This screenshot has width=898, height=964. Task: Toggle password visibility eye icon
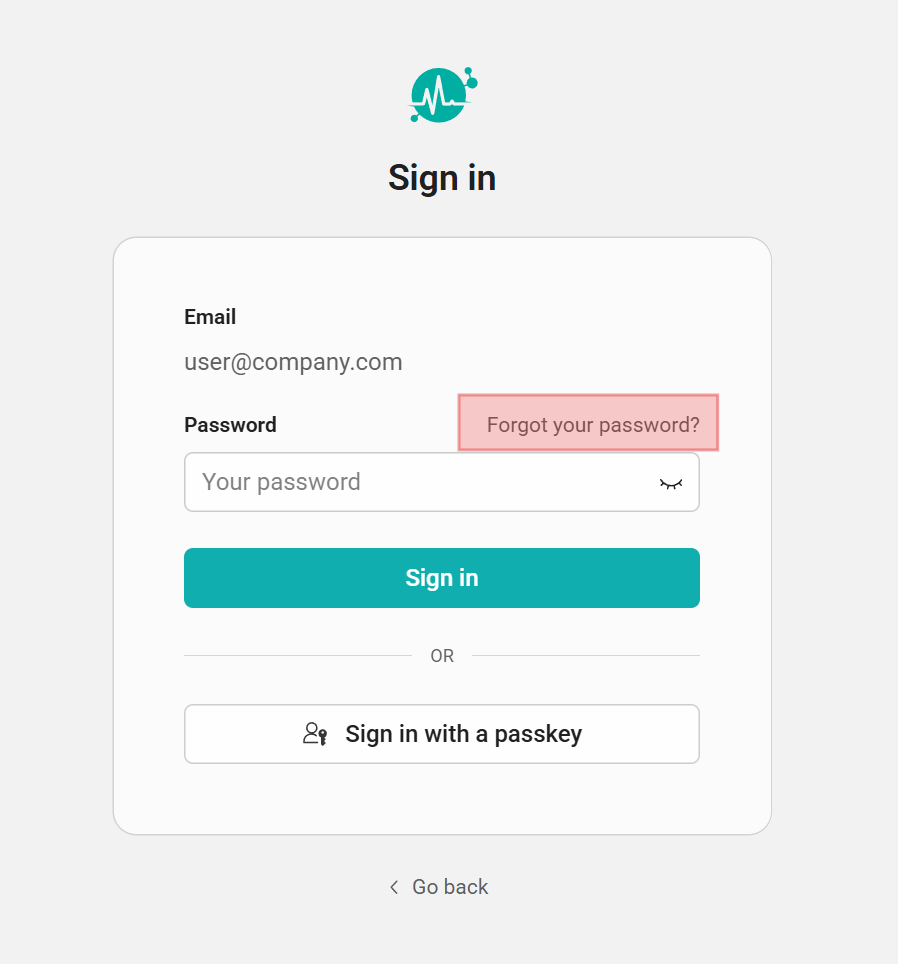coord(670,483)
